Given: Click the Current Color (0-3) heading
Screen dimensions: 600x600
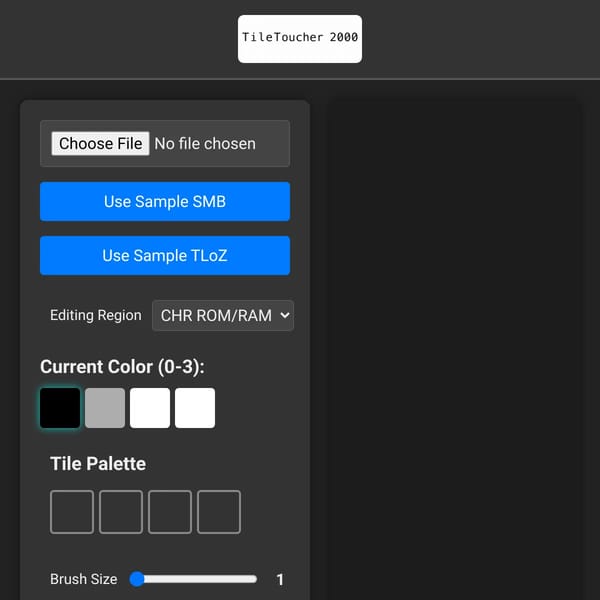Looking at the screenshot, I should [x=122, y=367].
